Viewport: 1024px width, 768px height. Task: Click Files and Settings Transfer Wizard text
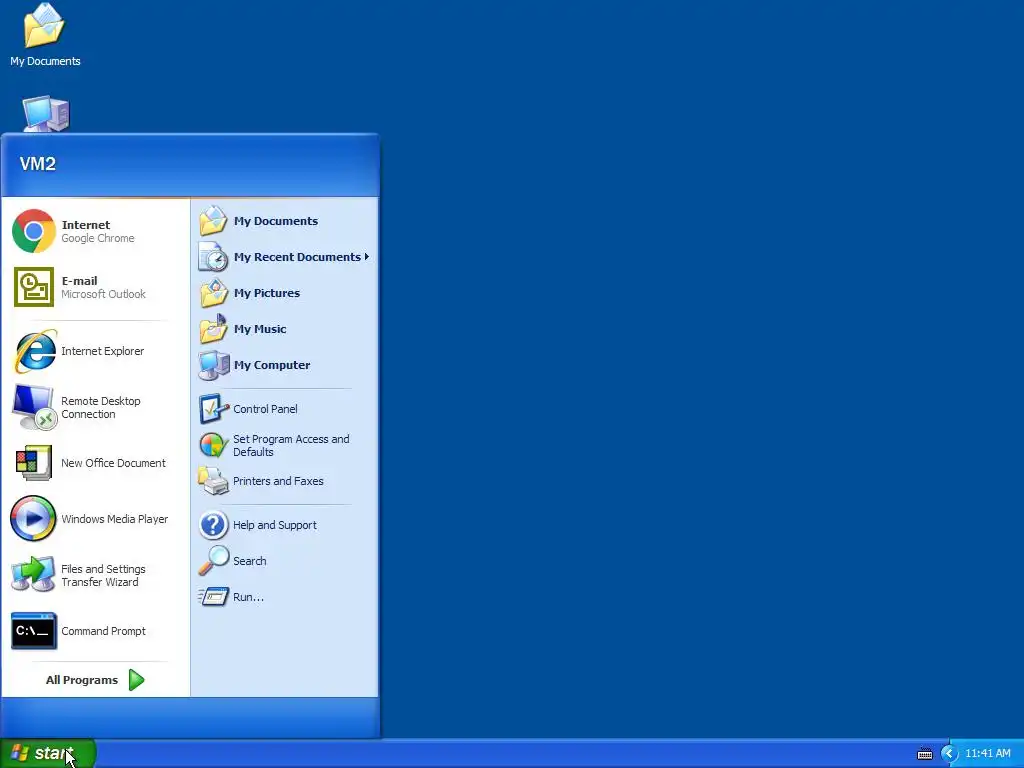(x=103, y=575)
